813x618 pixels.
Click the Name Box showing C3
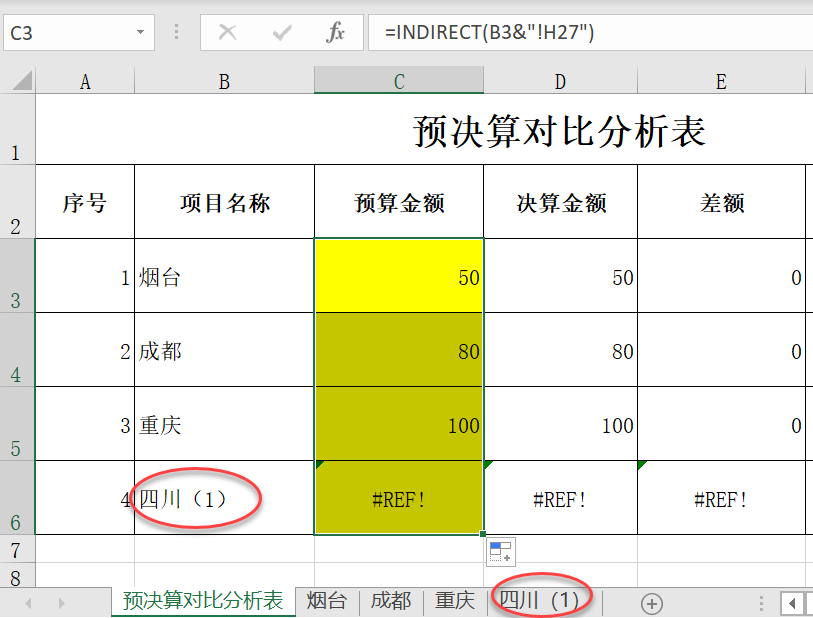pos(79,33)
